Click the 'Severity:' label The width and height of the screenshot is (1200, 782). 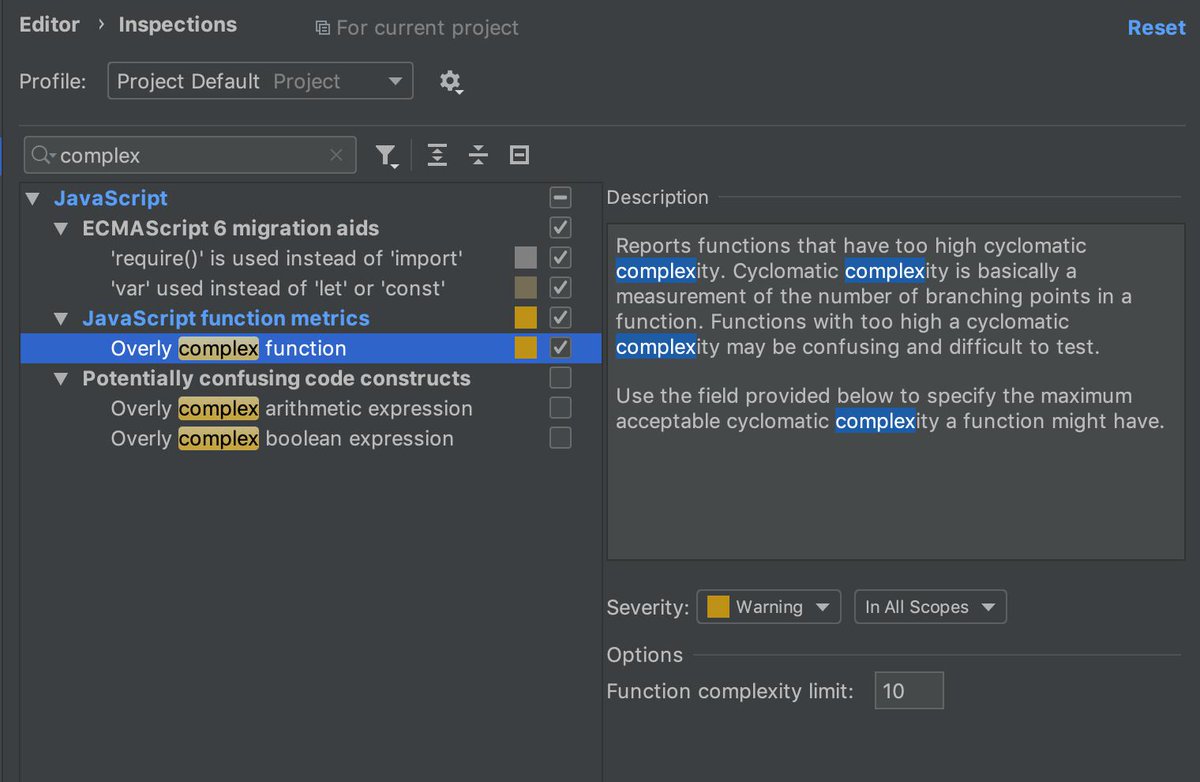(648, 607)
